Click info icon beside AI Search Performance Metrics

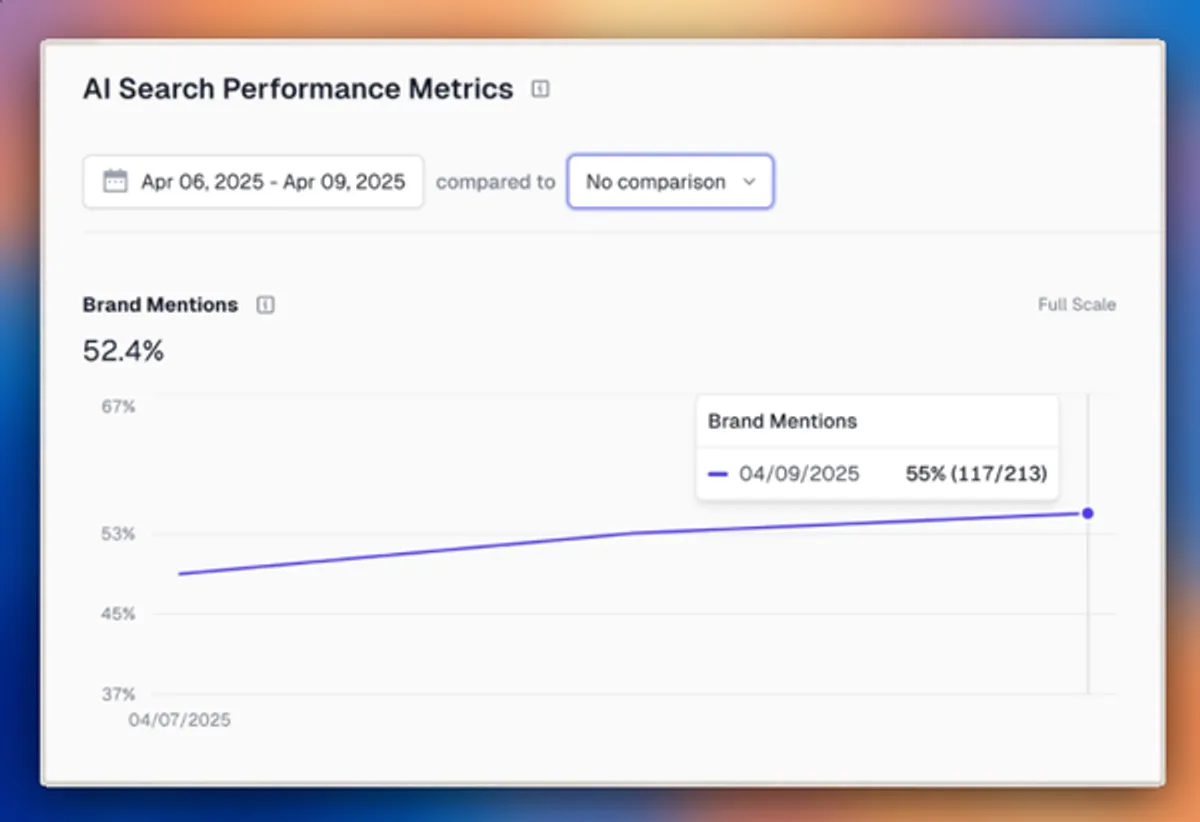[540, 90]
